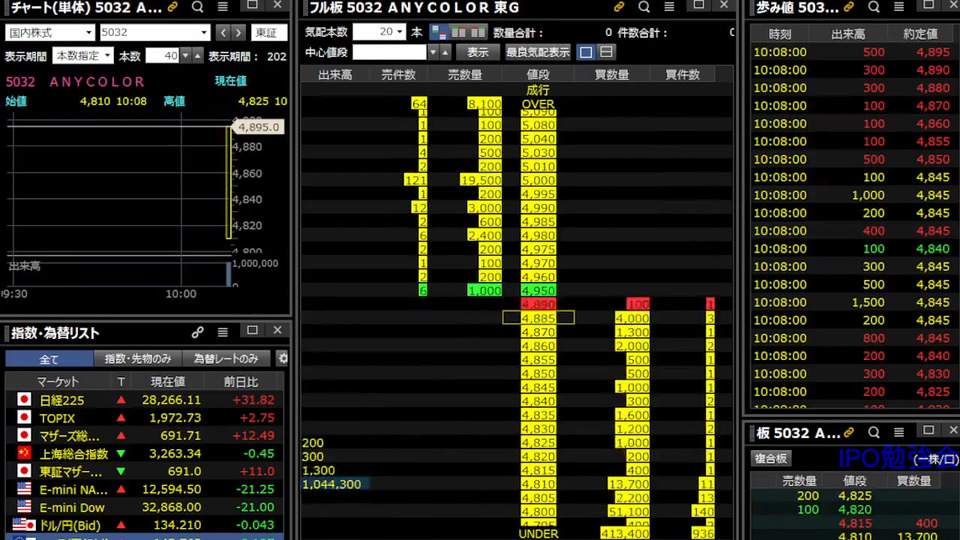This screenshot has height=540, width=960.
Task: Click the 出来高 column header in フル板
Action: point(336,75)
